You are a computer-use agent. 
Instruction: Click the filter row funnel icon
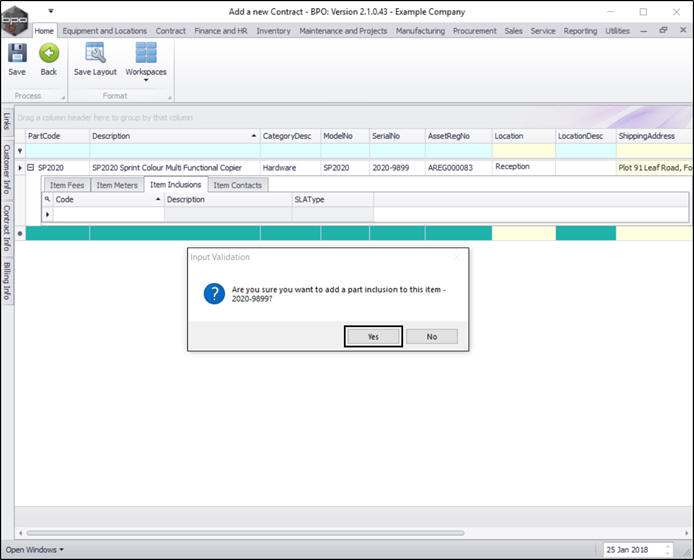click(x=20, y=151)
